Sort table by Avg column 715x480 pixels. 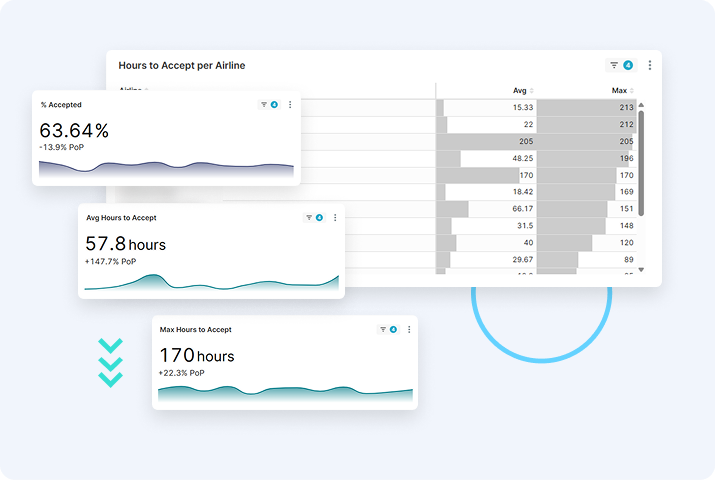coord(522,91)
